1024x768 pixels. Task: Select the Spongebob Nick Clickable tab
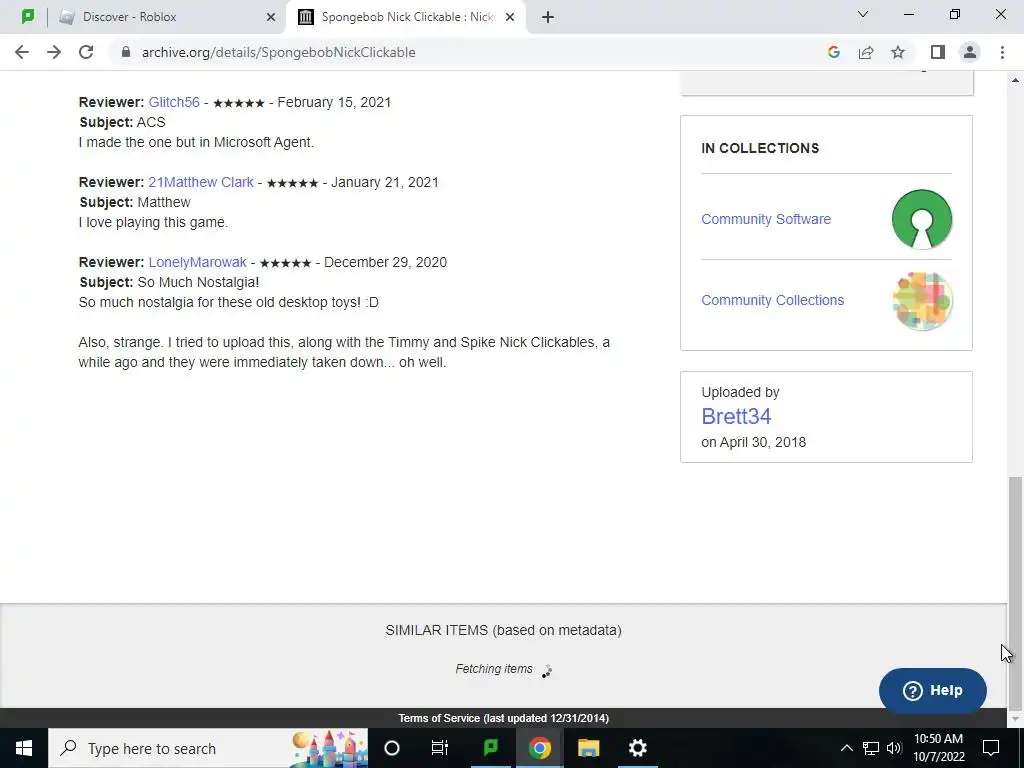[405, 17]
